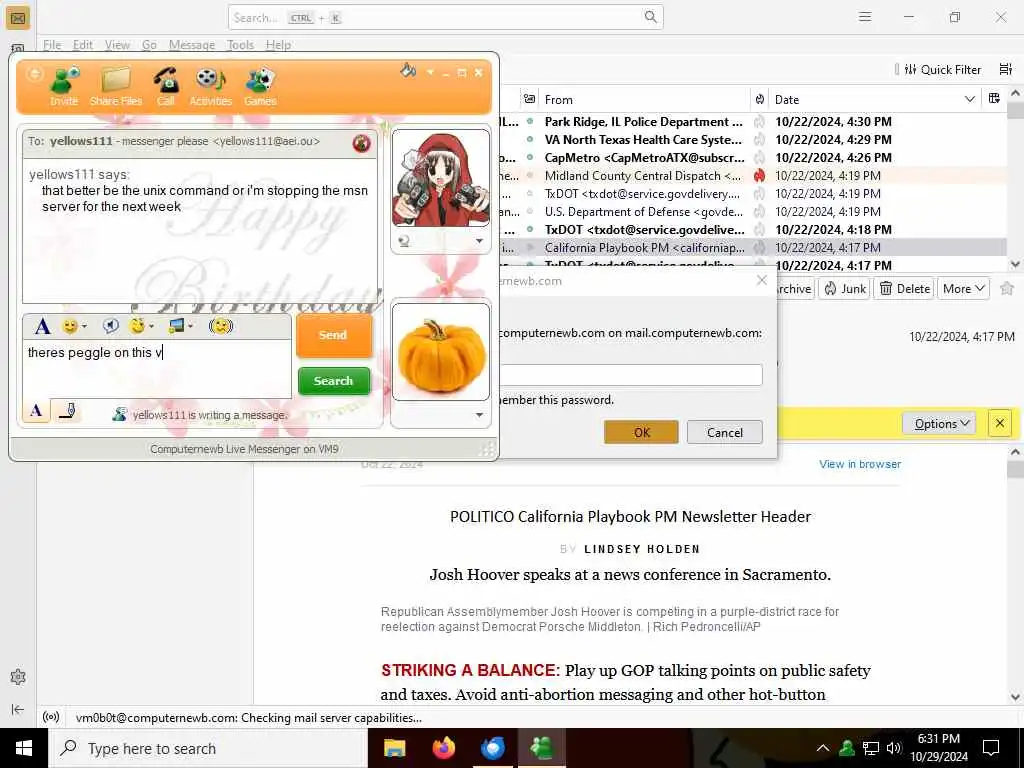
Task: Mark the message as Junk
Action: (x=845, y=289)
